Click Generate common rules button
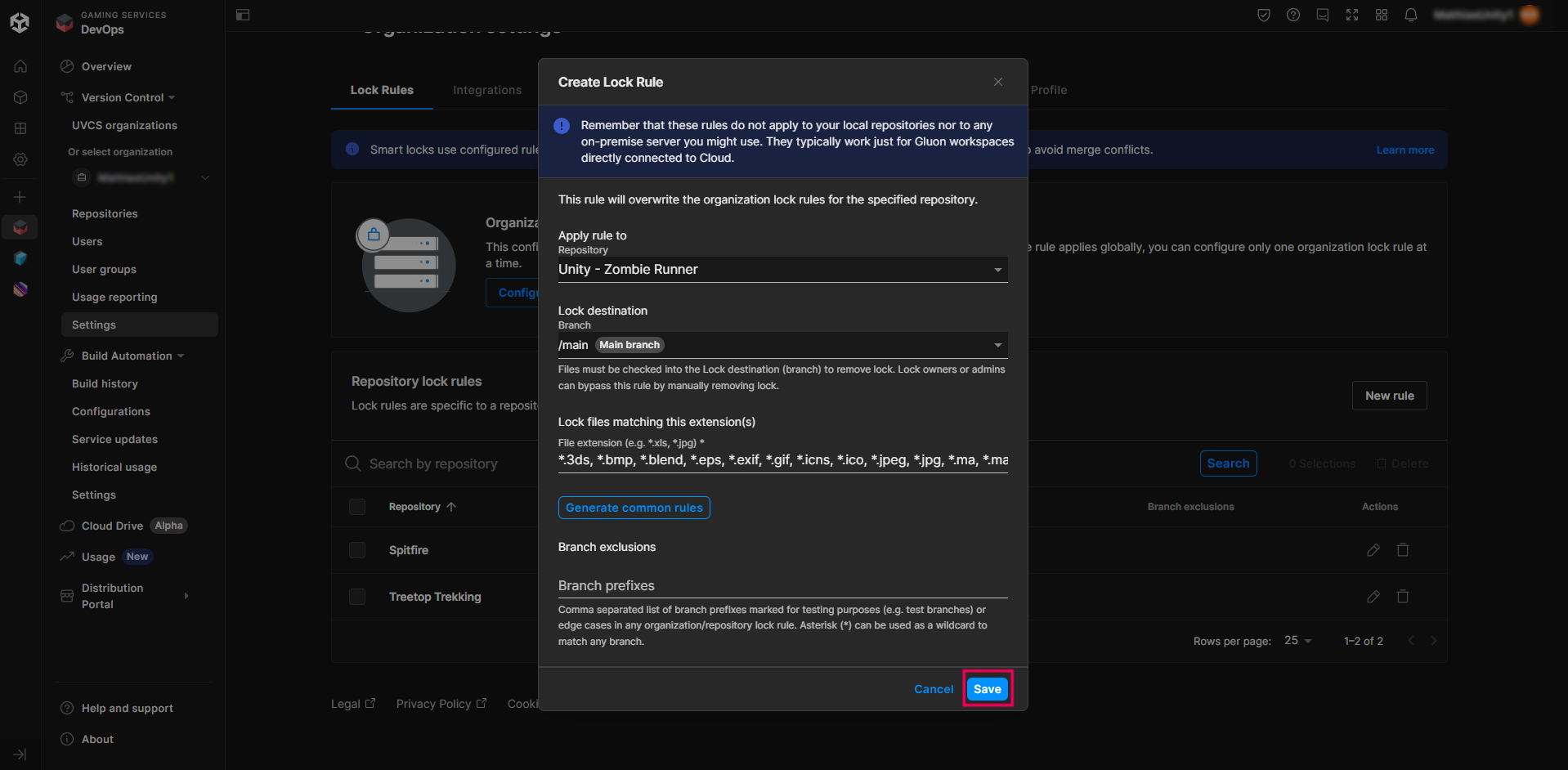1568x770 pixels. 634,508
